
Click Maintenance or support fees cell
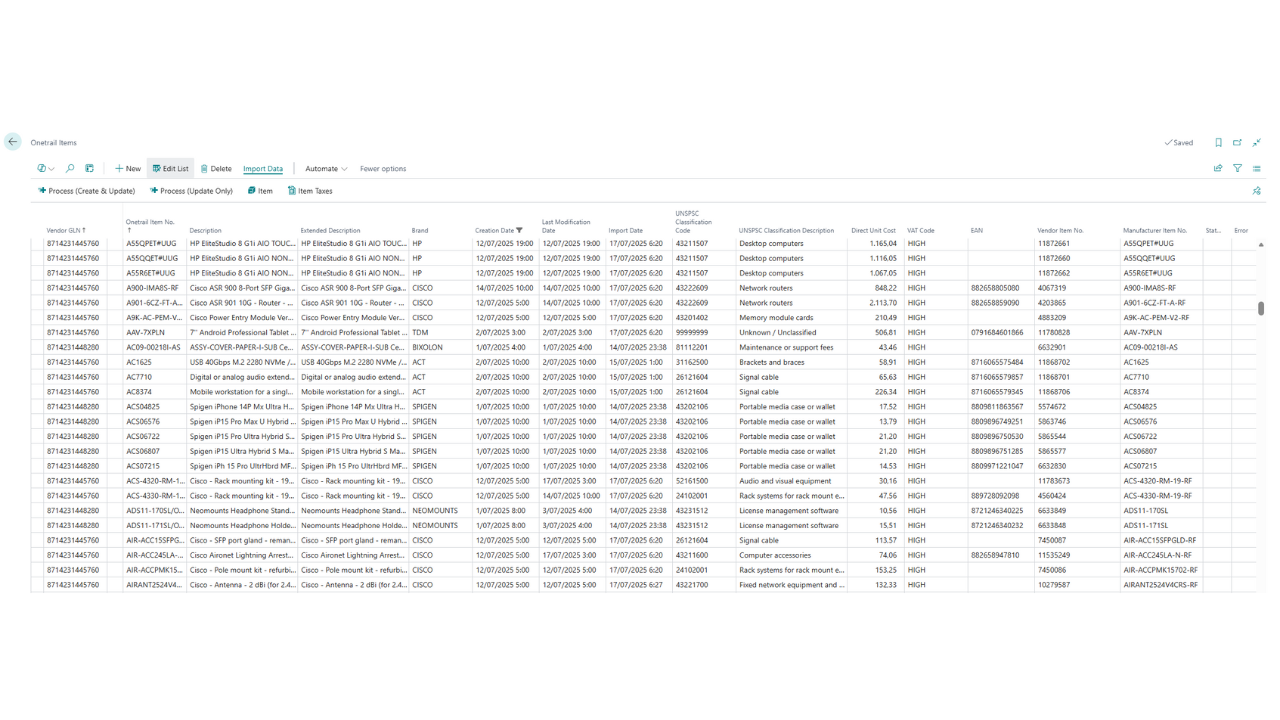(x=786, y=348)
